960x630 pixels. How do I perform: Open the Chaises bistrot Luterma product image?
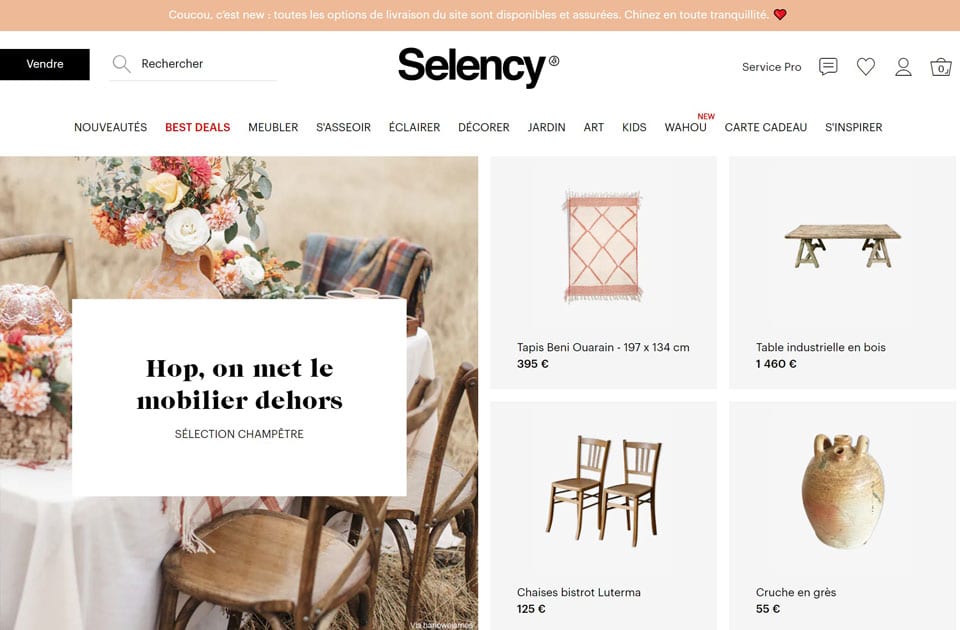click(603, 490)
